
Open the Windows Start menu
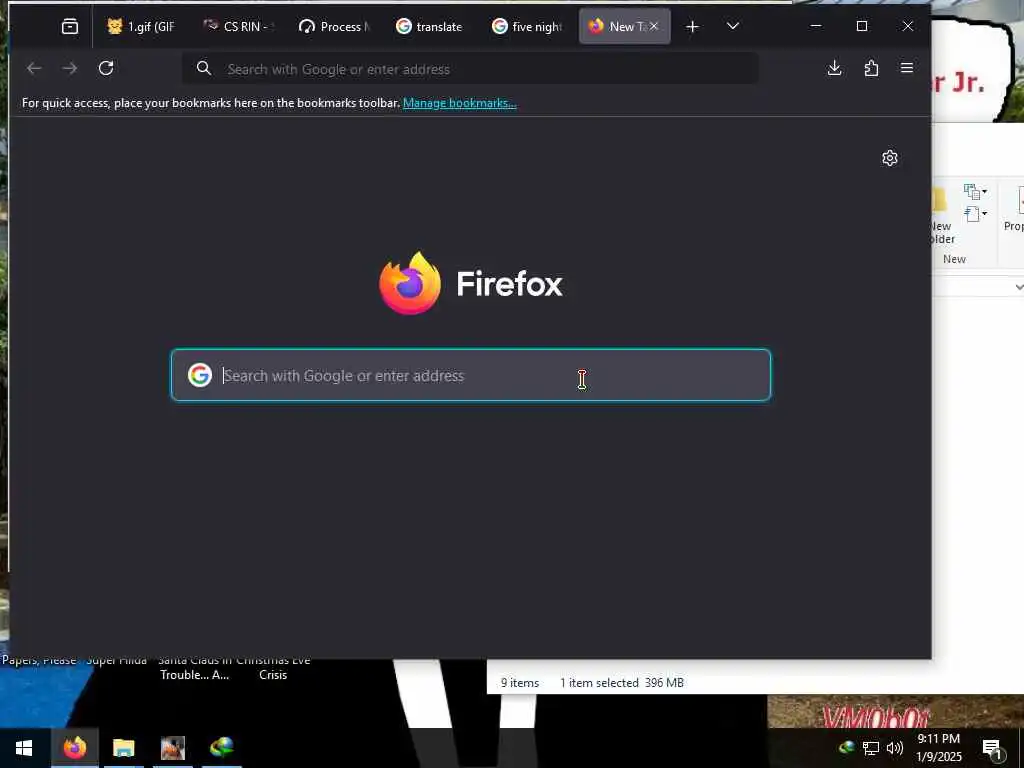click(x=24, y=748)
